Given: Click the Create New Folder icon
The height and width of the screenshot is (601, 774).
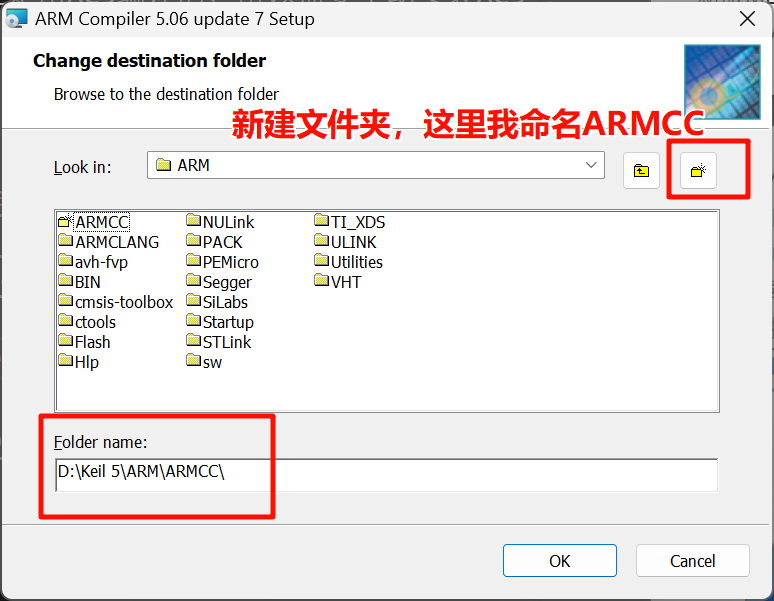Looking at the screenshot, I should (x=698, y=171).
